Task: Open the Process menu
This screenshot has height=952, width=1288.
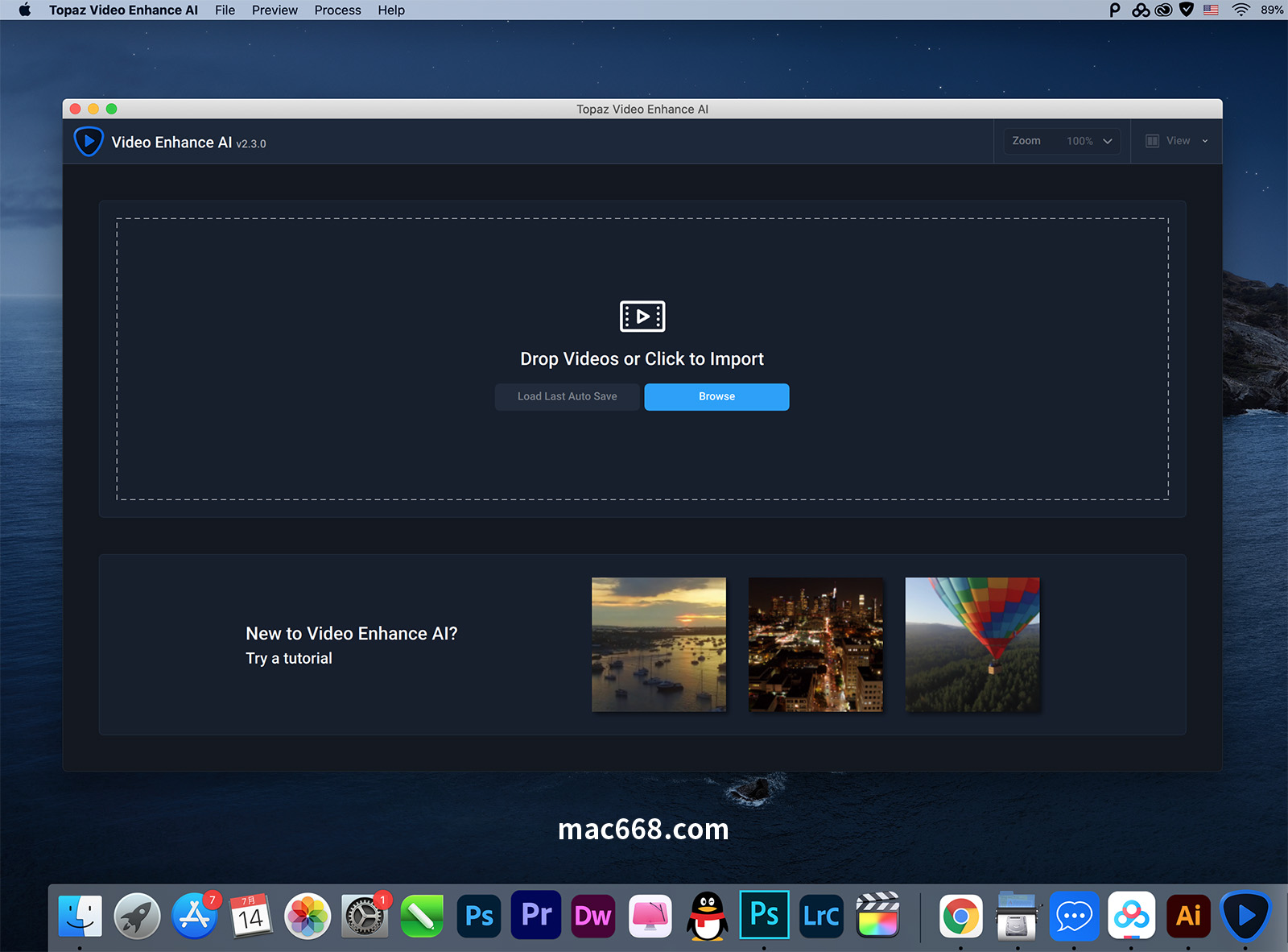Action: (x=337, y=10)
